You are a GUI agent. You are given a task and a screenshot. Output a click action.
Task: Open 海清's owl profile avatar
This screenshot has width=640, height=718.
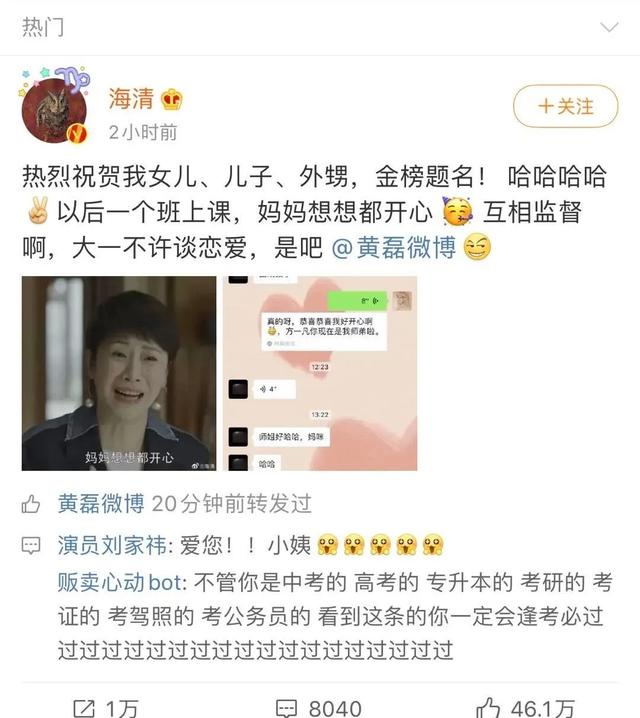click(54, 110)
